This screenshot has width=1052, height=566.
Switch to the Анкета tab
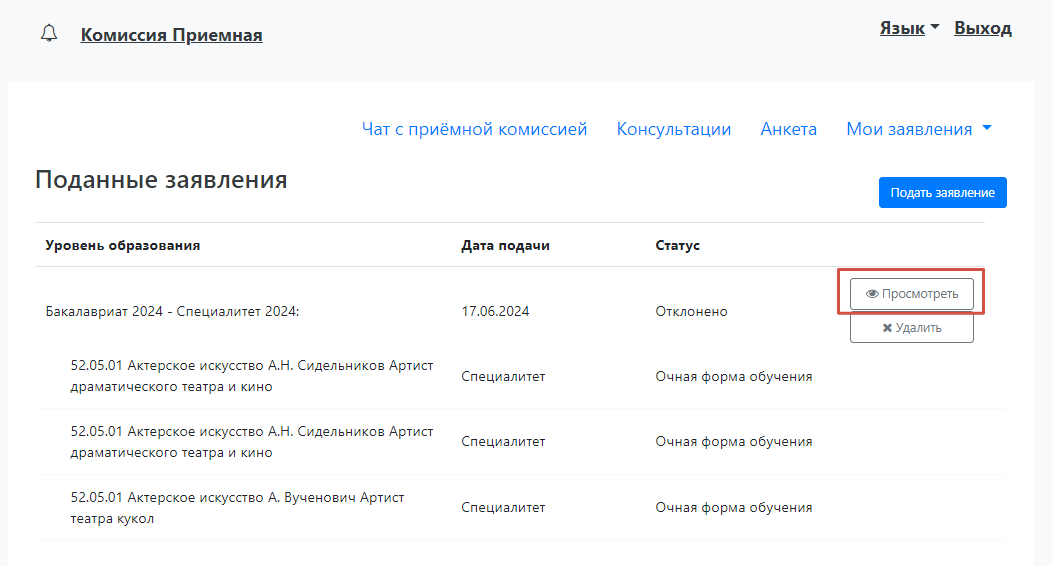click(788, 129)
